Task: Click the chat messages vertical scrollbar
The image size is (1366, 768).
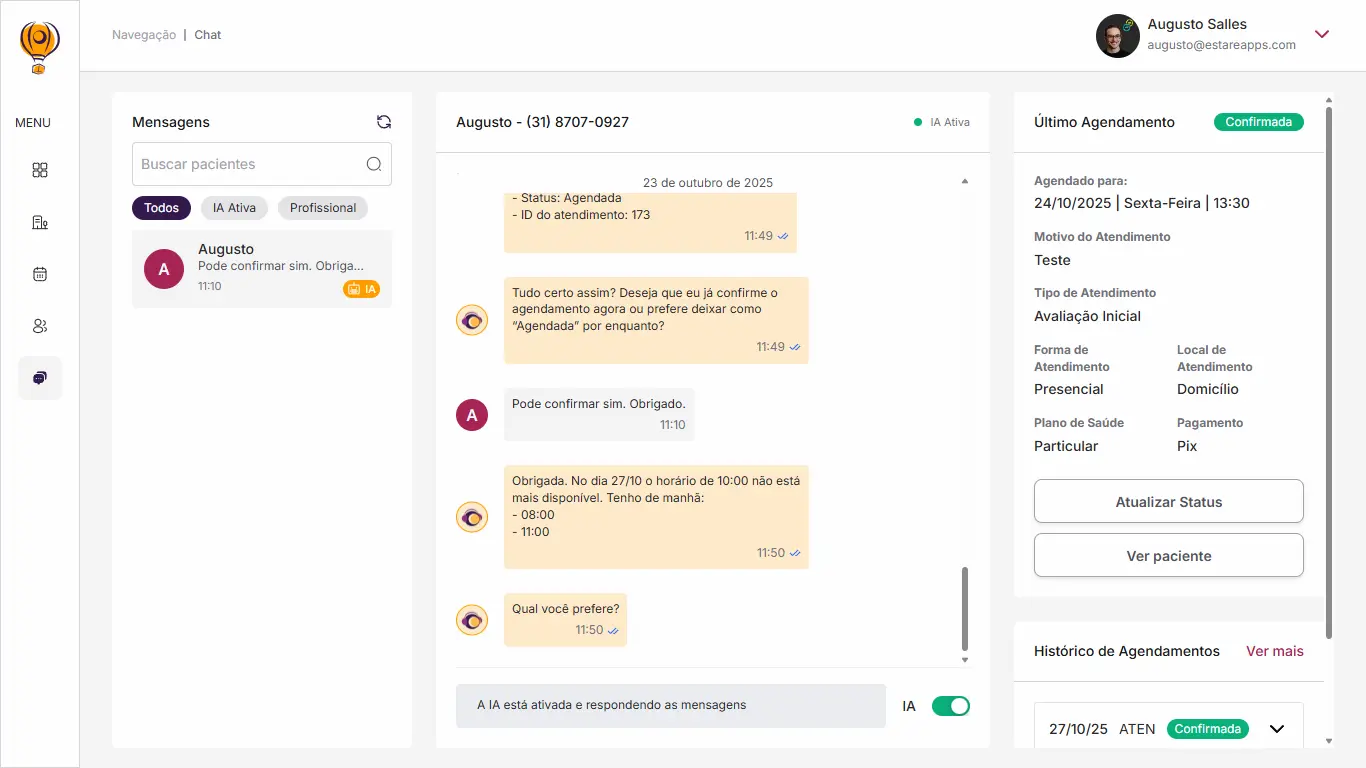Action: click(964, 608)
